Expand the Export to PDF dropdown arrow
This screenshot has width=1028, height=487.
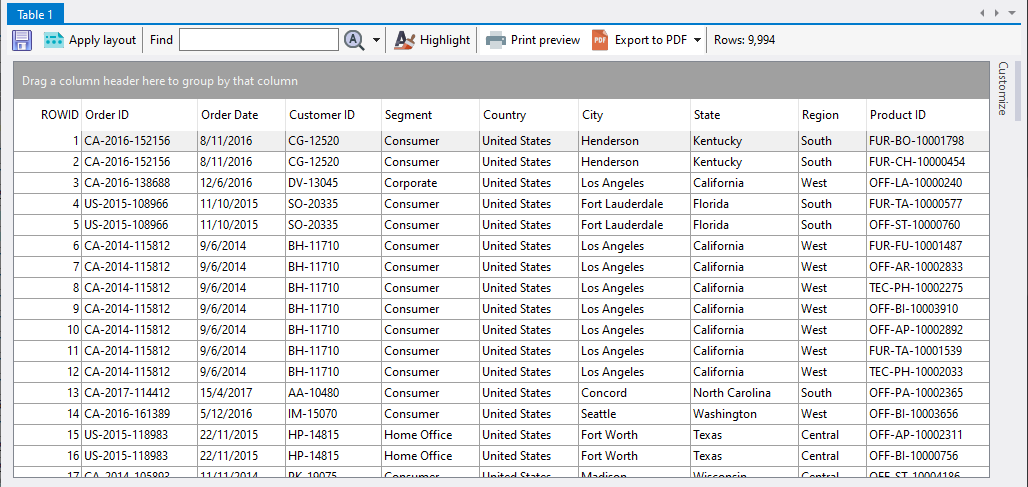click(697, 40)
